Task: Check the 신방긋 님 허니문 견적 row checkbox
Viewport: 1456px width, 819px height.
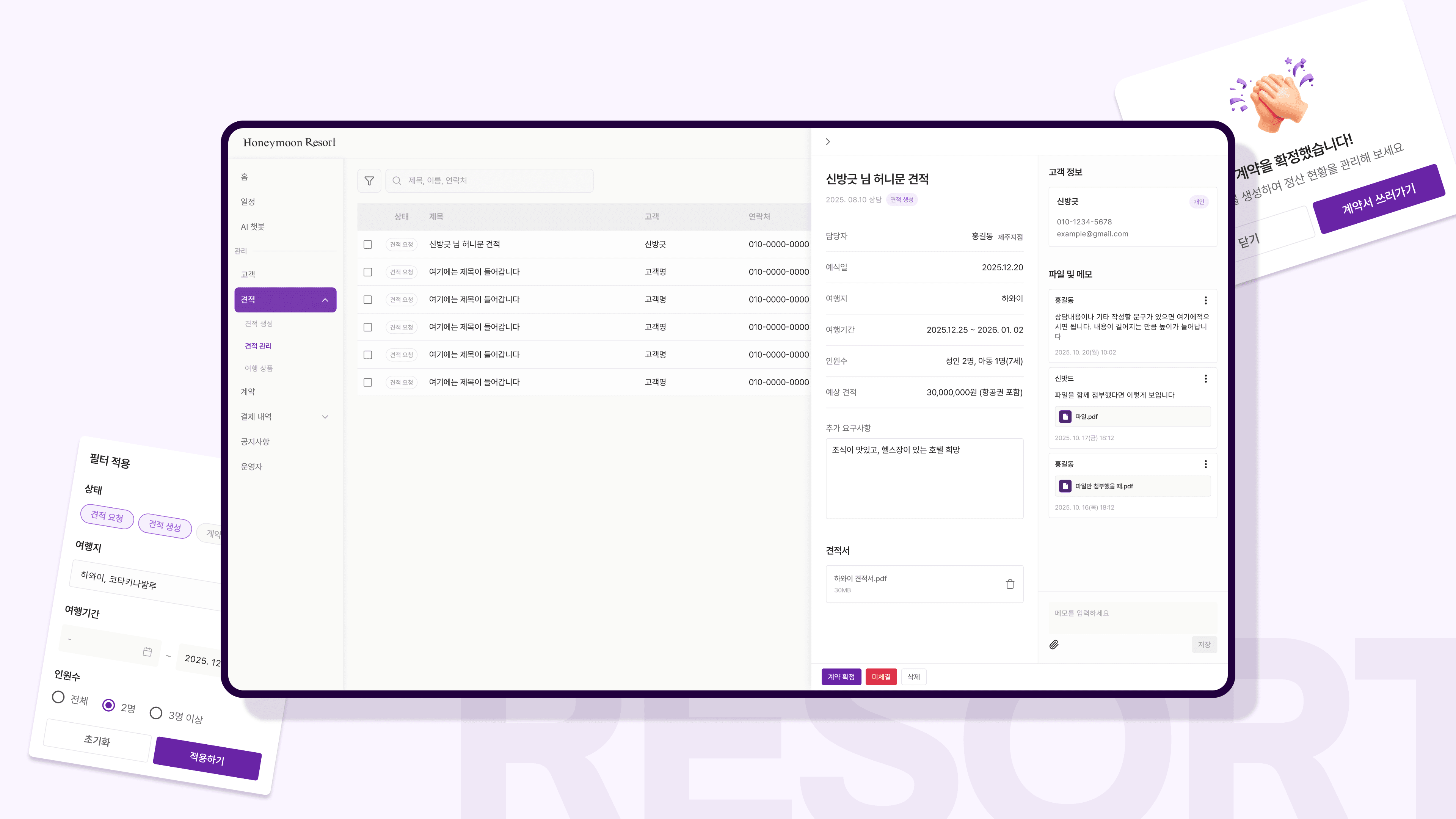Action: click(368, 244)
